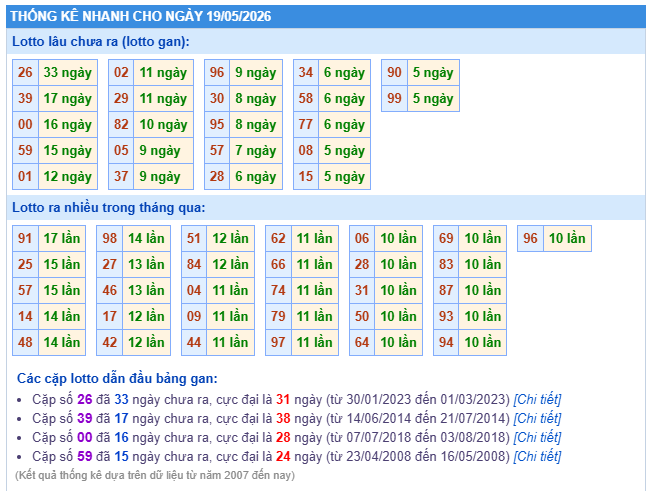650x491 pixels.
Task: Select frequent number 87
Action: pos(446,290)
